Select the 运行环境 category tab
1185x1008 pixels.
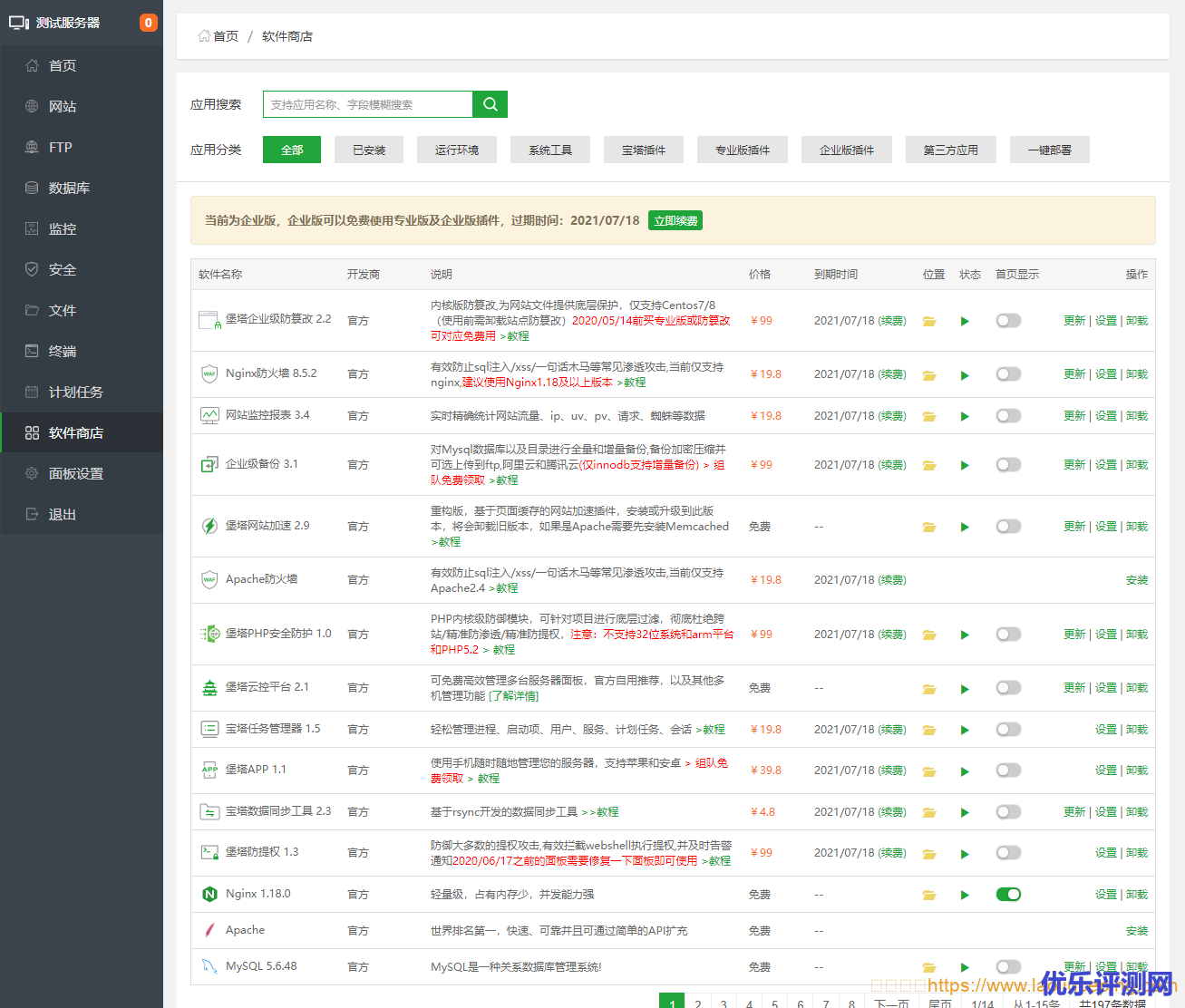tap(457, 150)
